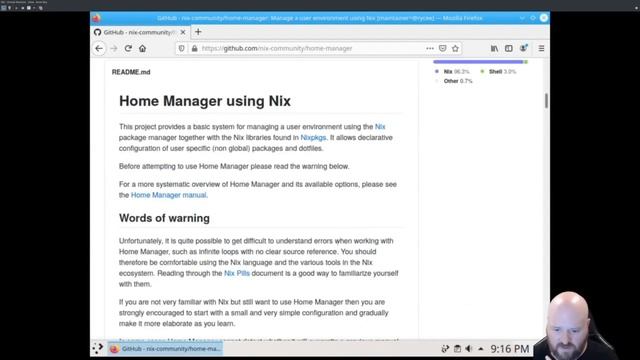Click the Shell language percentage entry
The image size is (640, 360).
pos(498,71)
